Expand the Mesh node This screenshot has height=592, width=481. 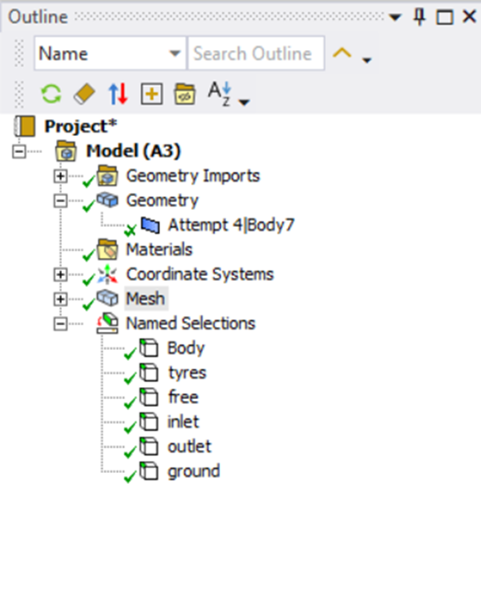pos(60,299)
